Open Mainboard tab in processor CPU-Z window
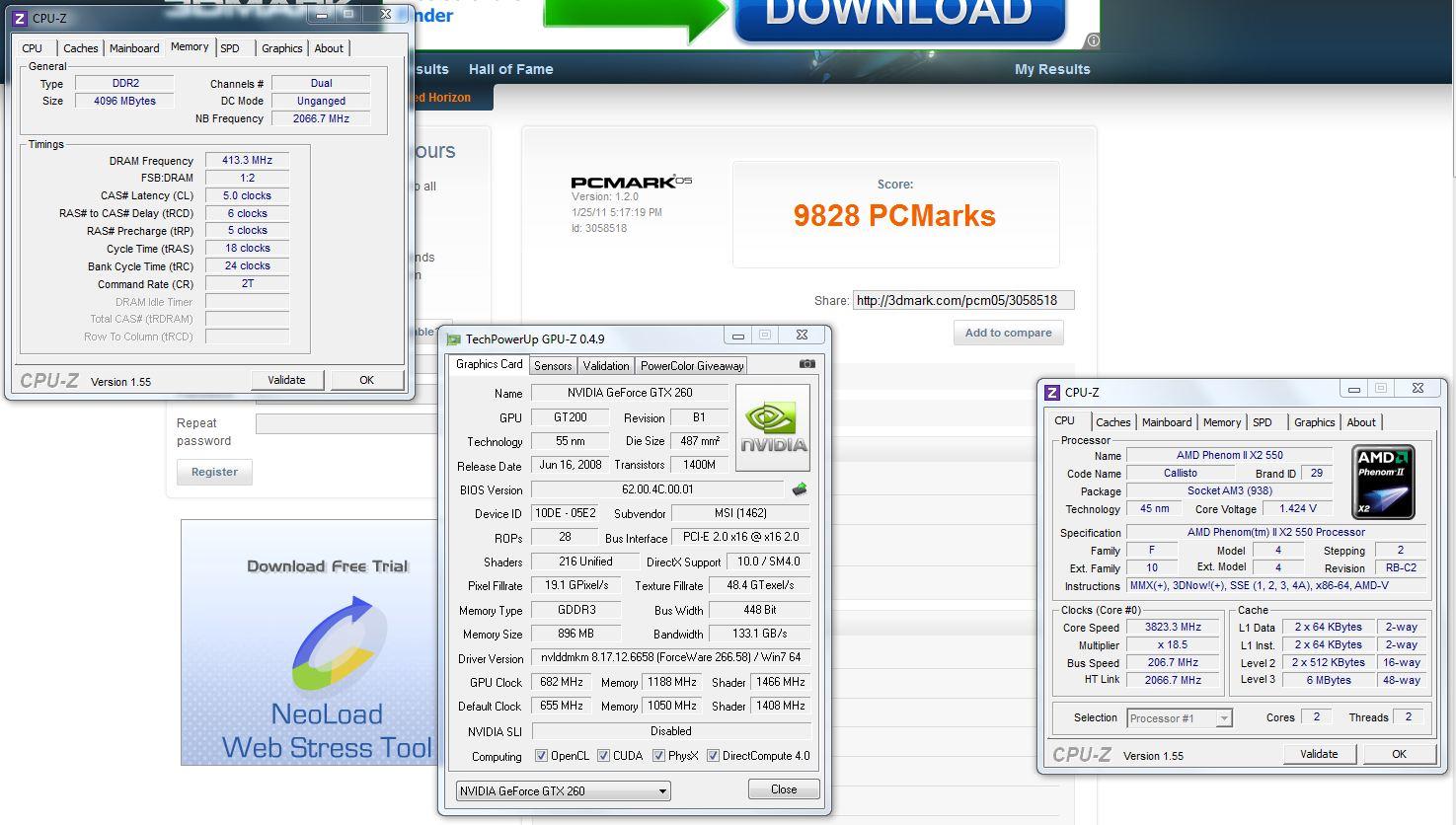Viewport: 1456px width, 825px height. coord(1167,422)
